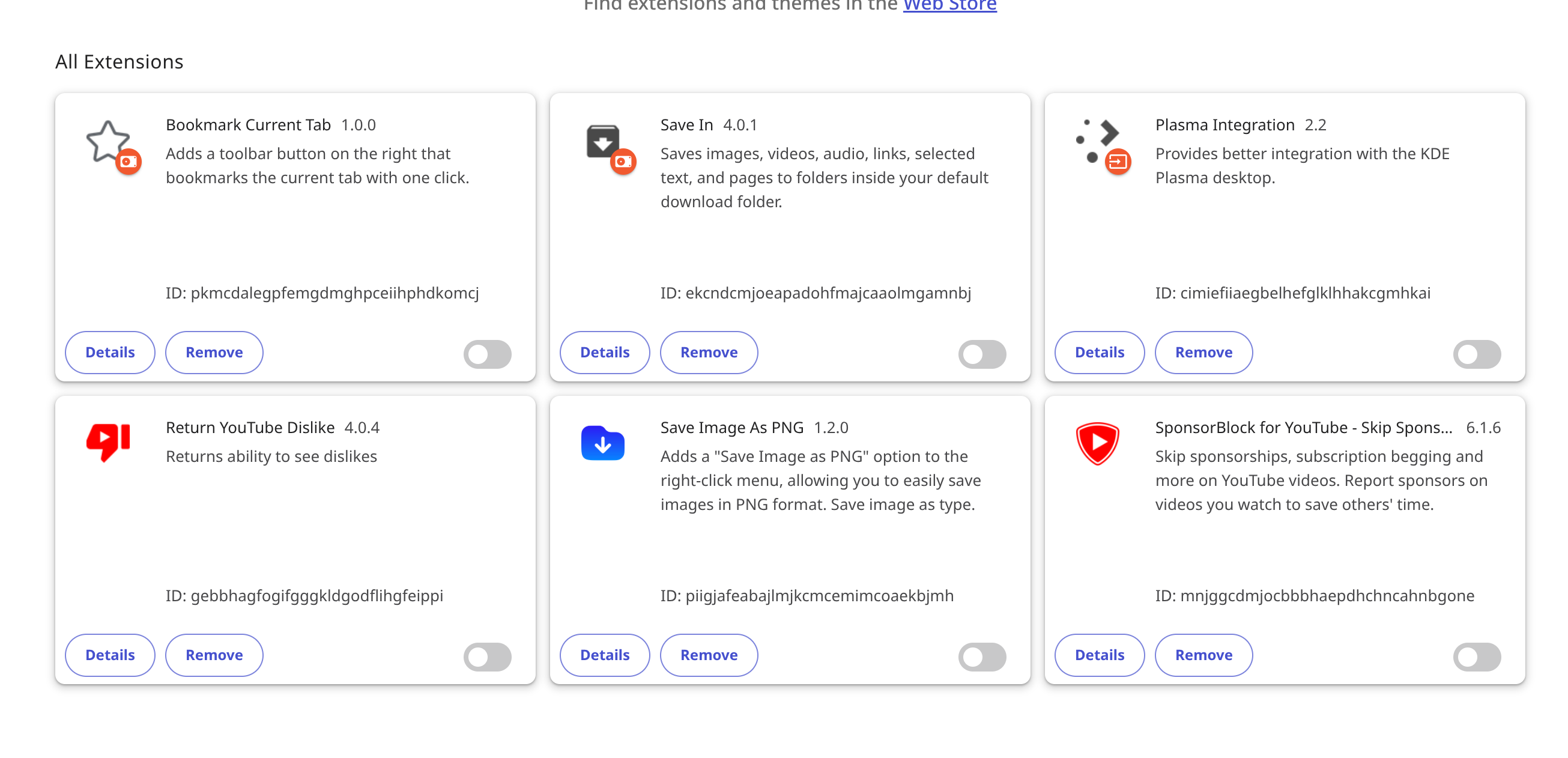
Task: Open Details for Save In
Action: point(605,353)
